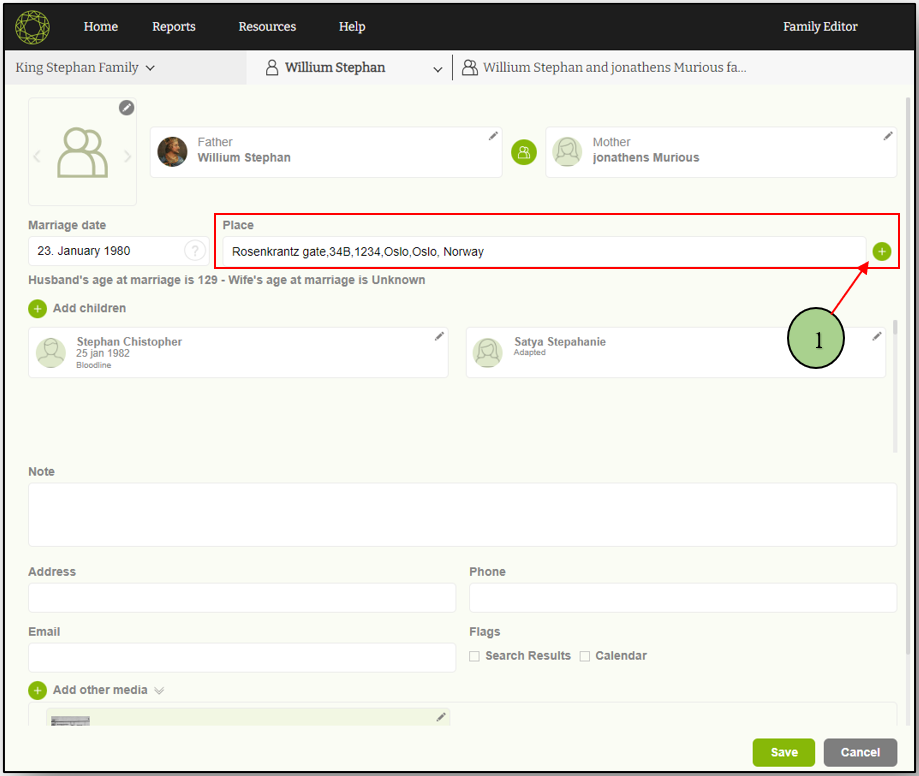Screen dimensions: 919x776
Task: Click the question mark icon in Marriage date
Action: [195, 251]
